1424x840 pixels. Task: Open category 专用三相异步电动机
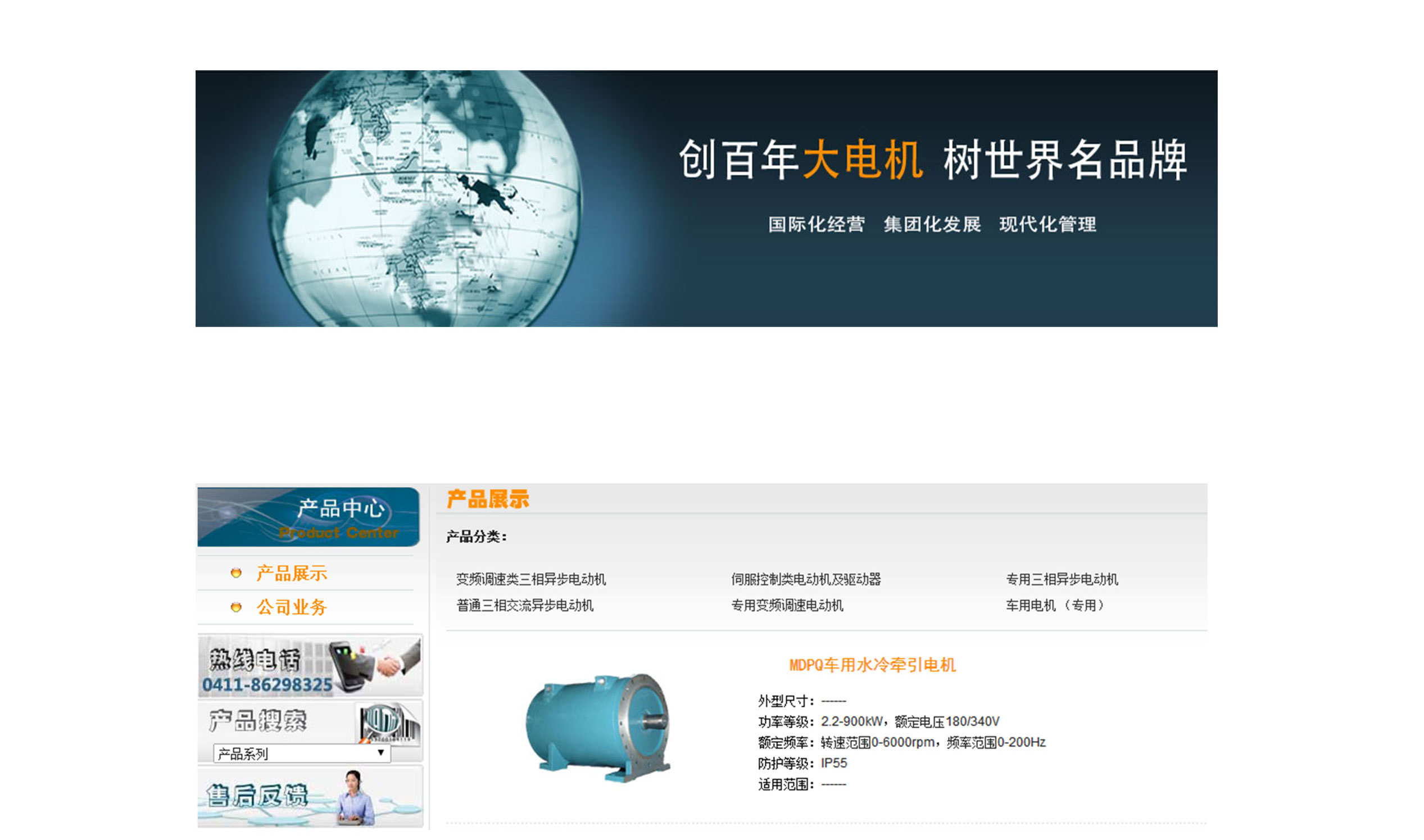[x=1062, y=580]
